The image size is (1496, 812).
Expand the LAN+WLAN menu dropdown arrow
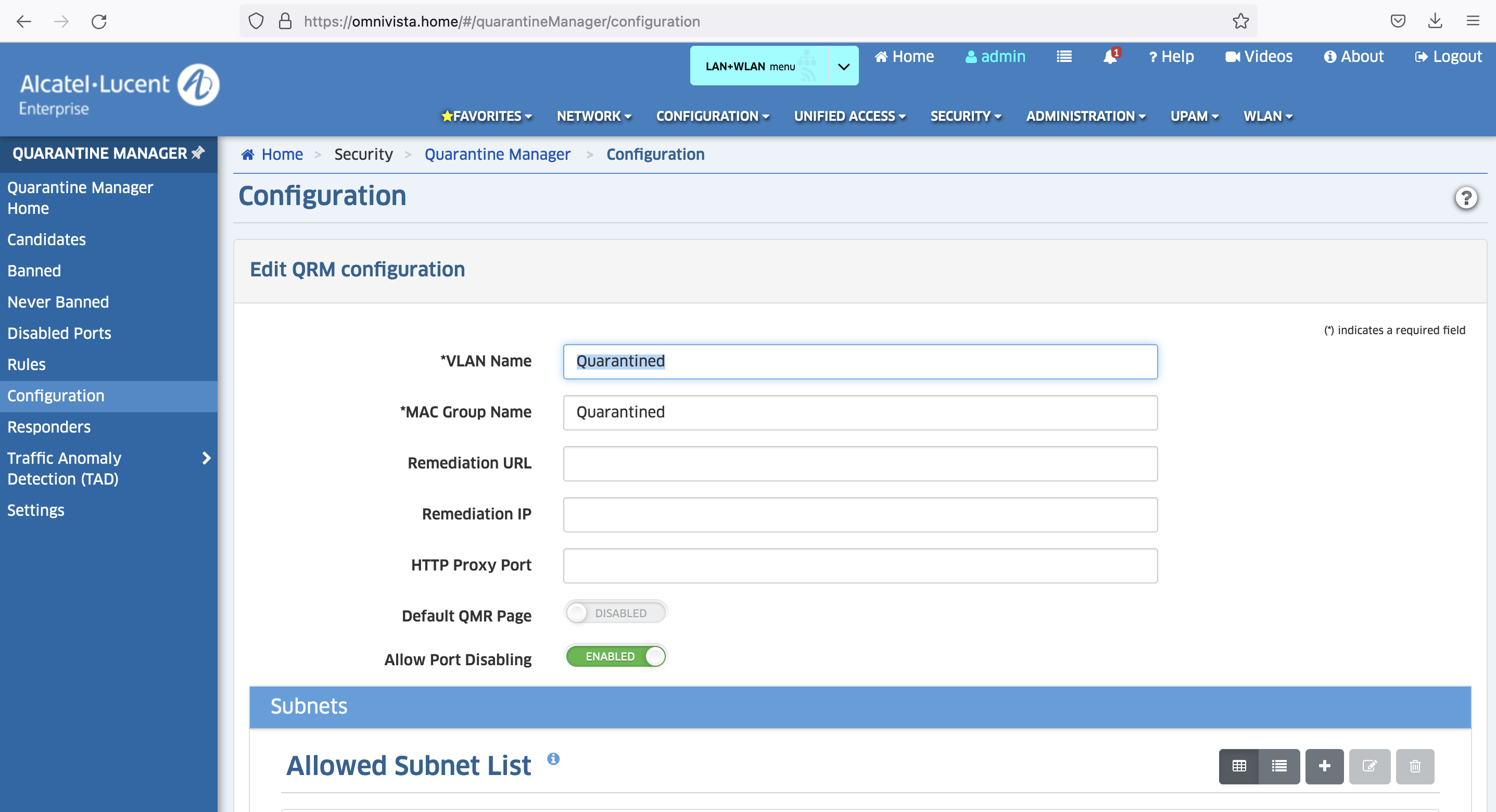click(x=843, y=66)
